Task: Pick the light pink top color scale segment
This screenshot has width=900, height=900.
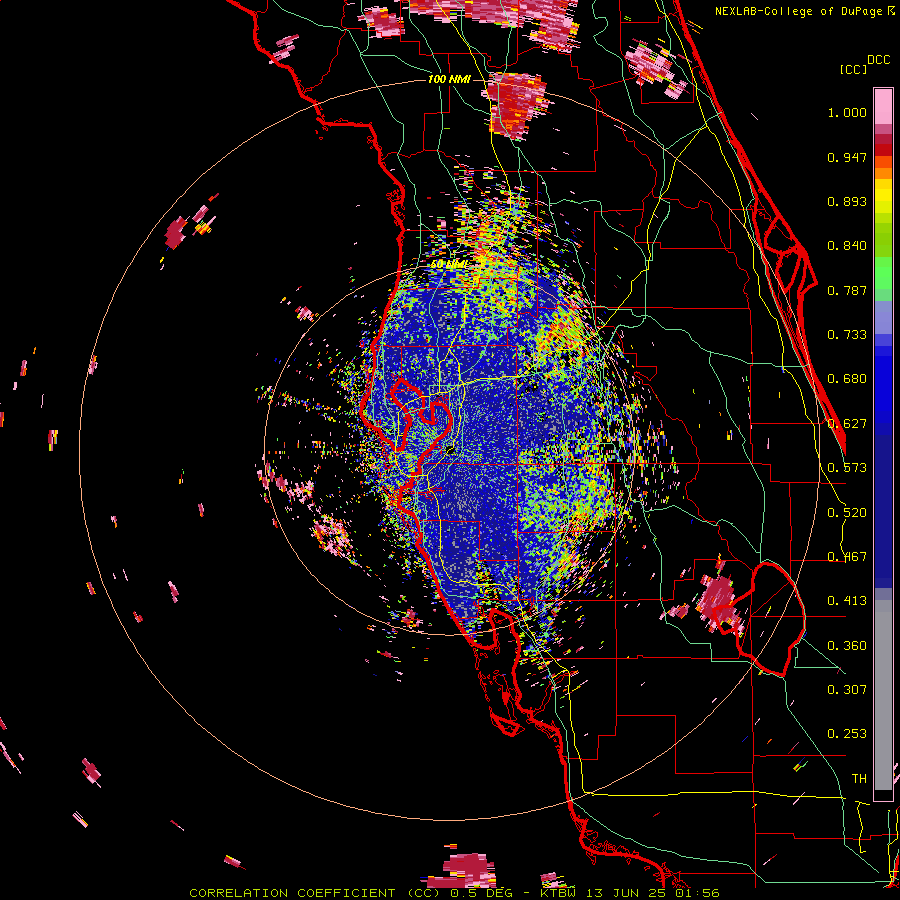Action: [x=883, y=106]
